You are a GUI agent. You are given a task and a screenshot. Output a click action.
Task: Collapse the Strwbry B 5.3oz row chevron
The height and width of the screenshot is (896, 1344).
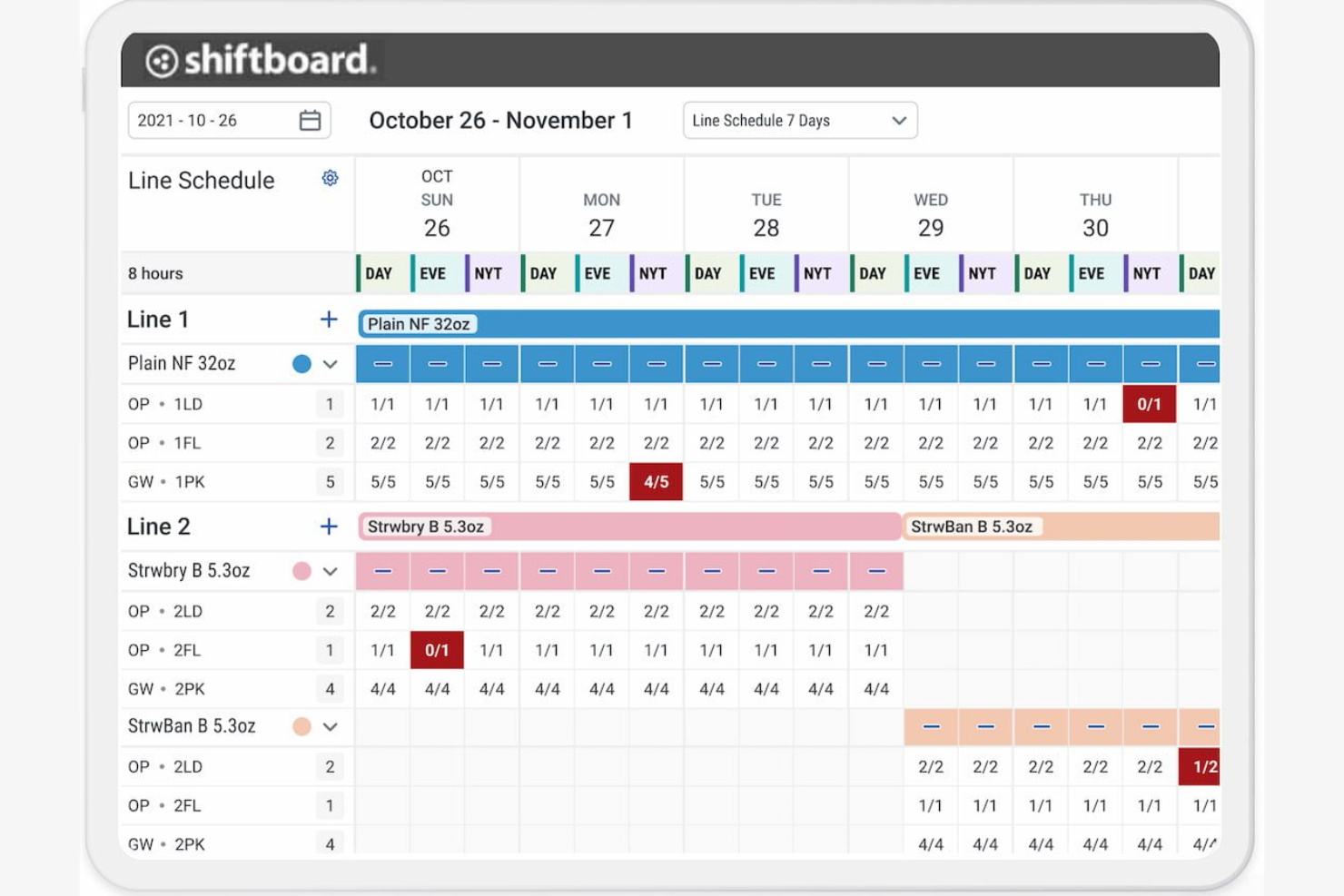pyautogui.click(x=331, y=571)
